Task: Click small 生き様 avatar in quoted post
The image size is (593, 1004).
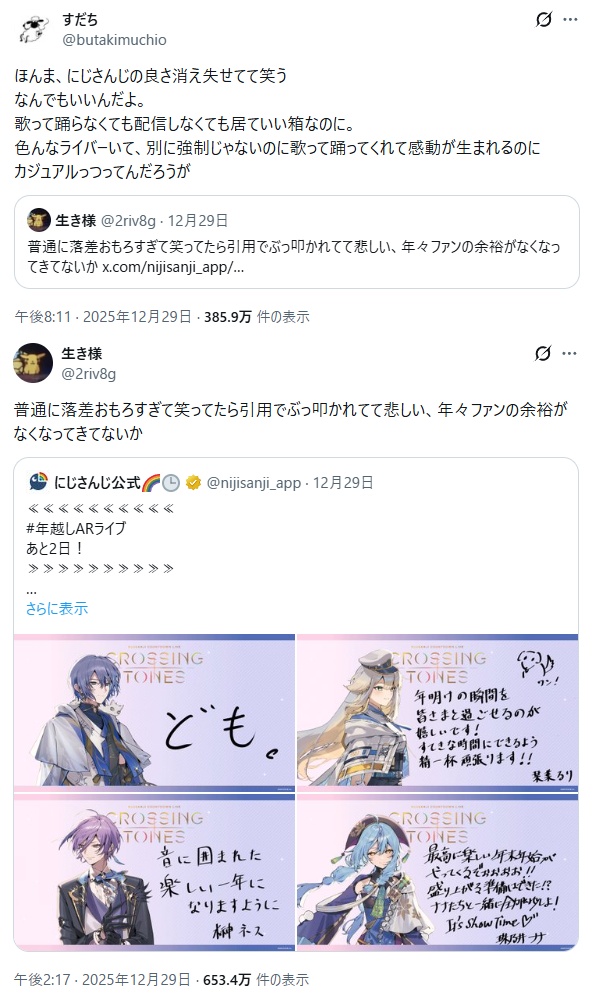Action: click(39, 220)
